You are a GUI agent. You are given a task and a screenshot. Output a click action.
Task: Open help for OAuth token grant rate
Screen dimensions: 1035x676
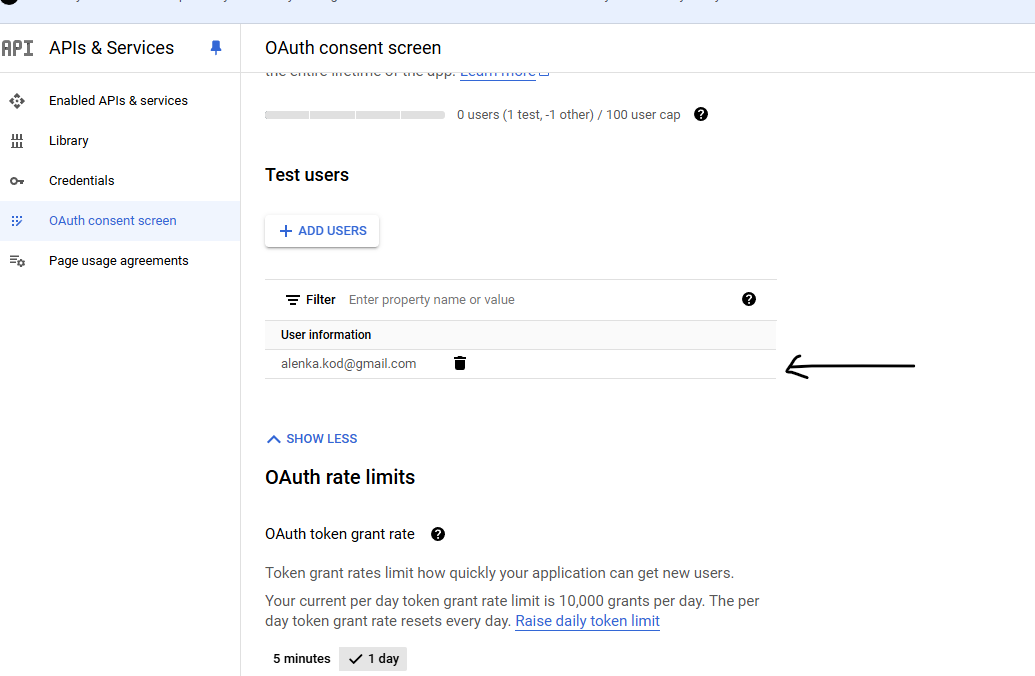437,534
